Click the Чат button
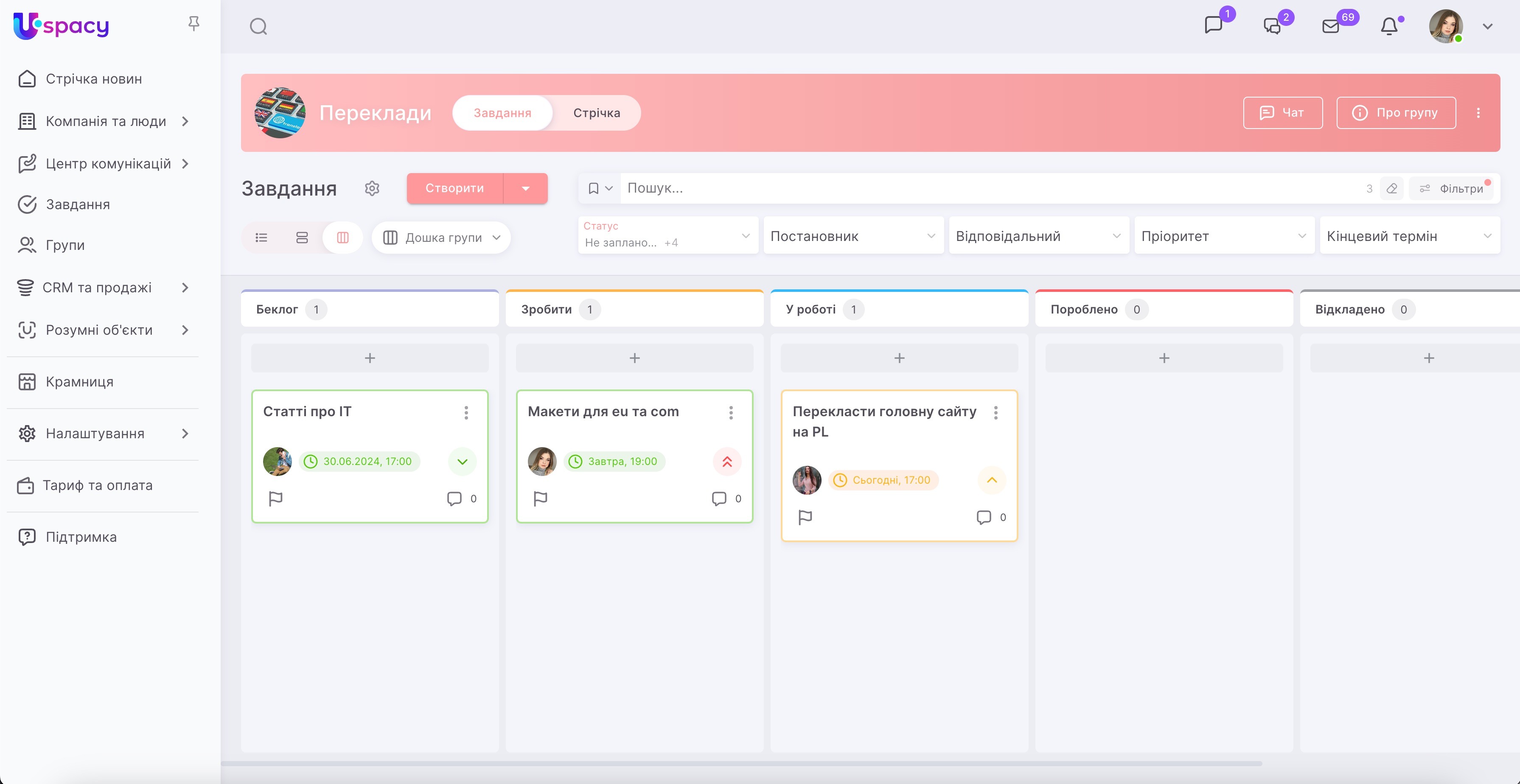The width and height of the screenshot is (1520, 784). pyautogui.click(x=1282, y=113)
